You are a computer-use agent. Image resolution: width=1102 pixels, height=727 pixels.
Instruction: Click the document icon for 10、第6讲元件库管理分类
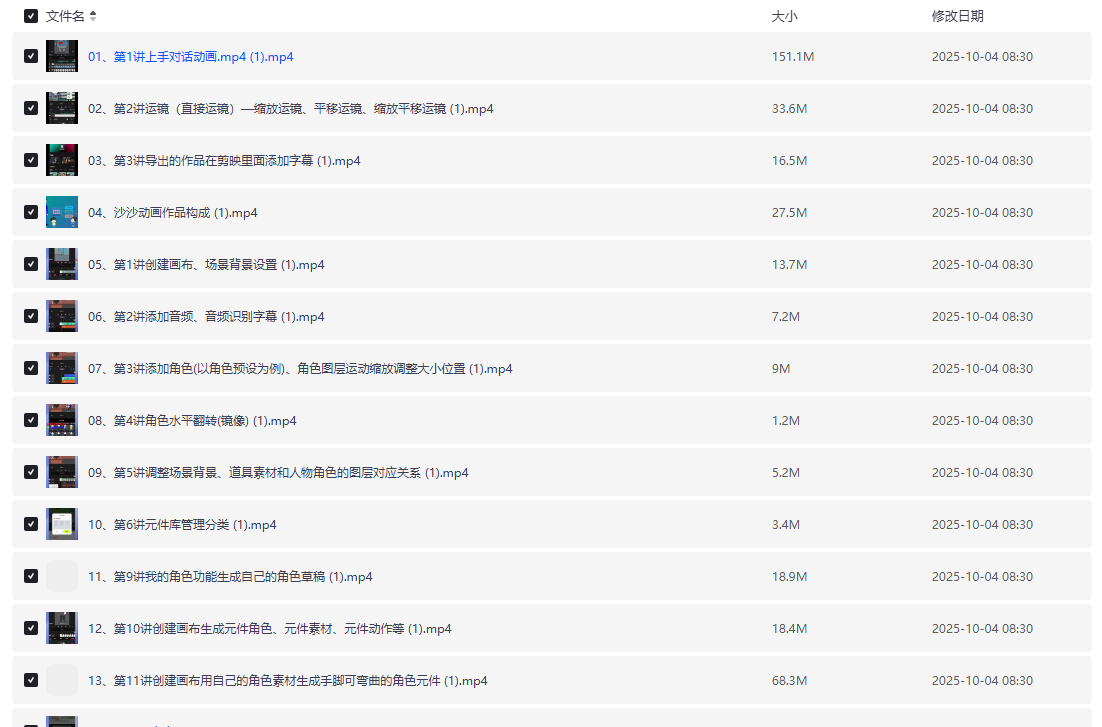[62, 525]
